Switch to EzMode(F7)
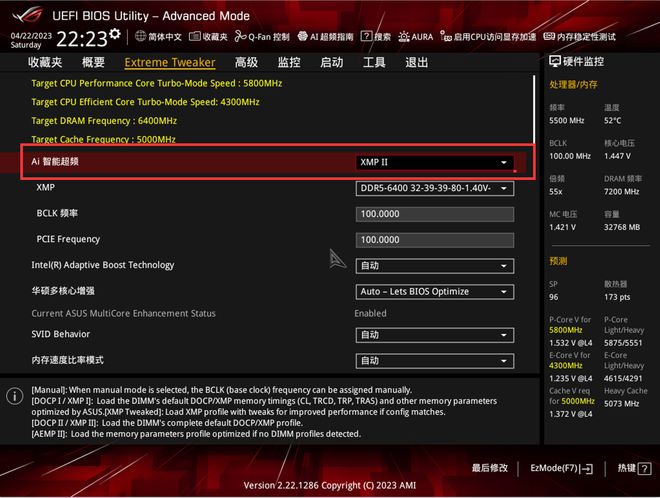The width and height of the screenshot is (660, 498). click(x=562, y=468)
